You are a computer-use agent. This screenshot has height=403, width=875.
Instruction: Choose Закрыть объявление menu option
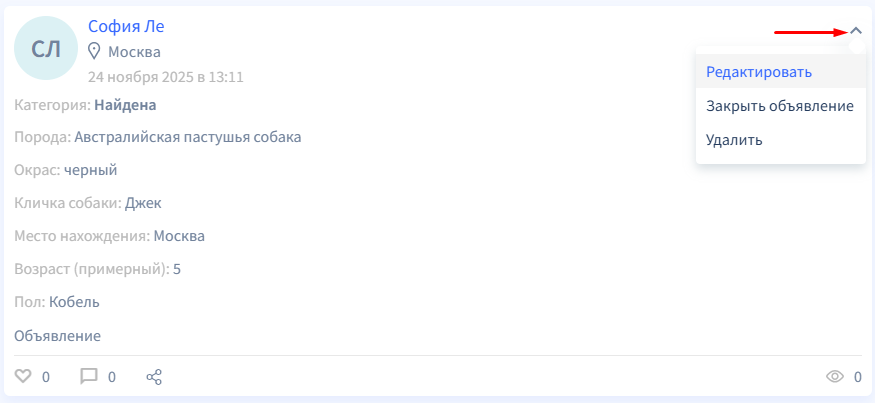781,106
